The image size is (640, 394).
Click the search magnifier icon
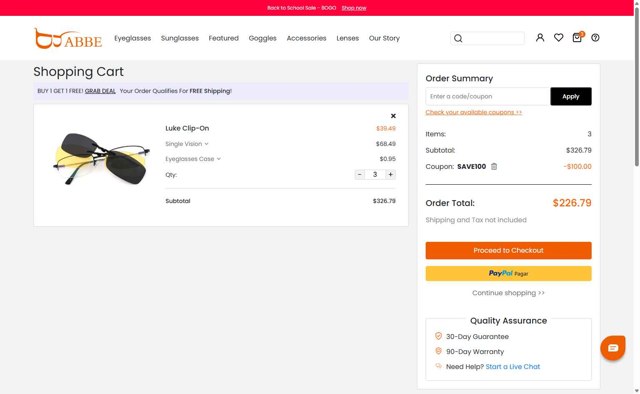click(458, 38)
